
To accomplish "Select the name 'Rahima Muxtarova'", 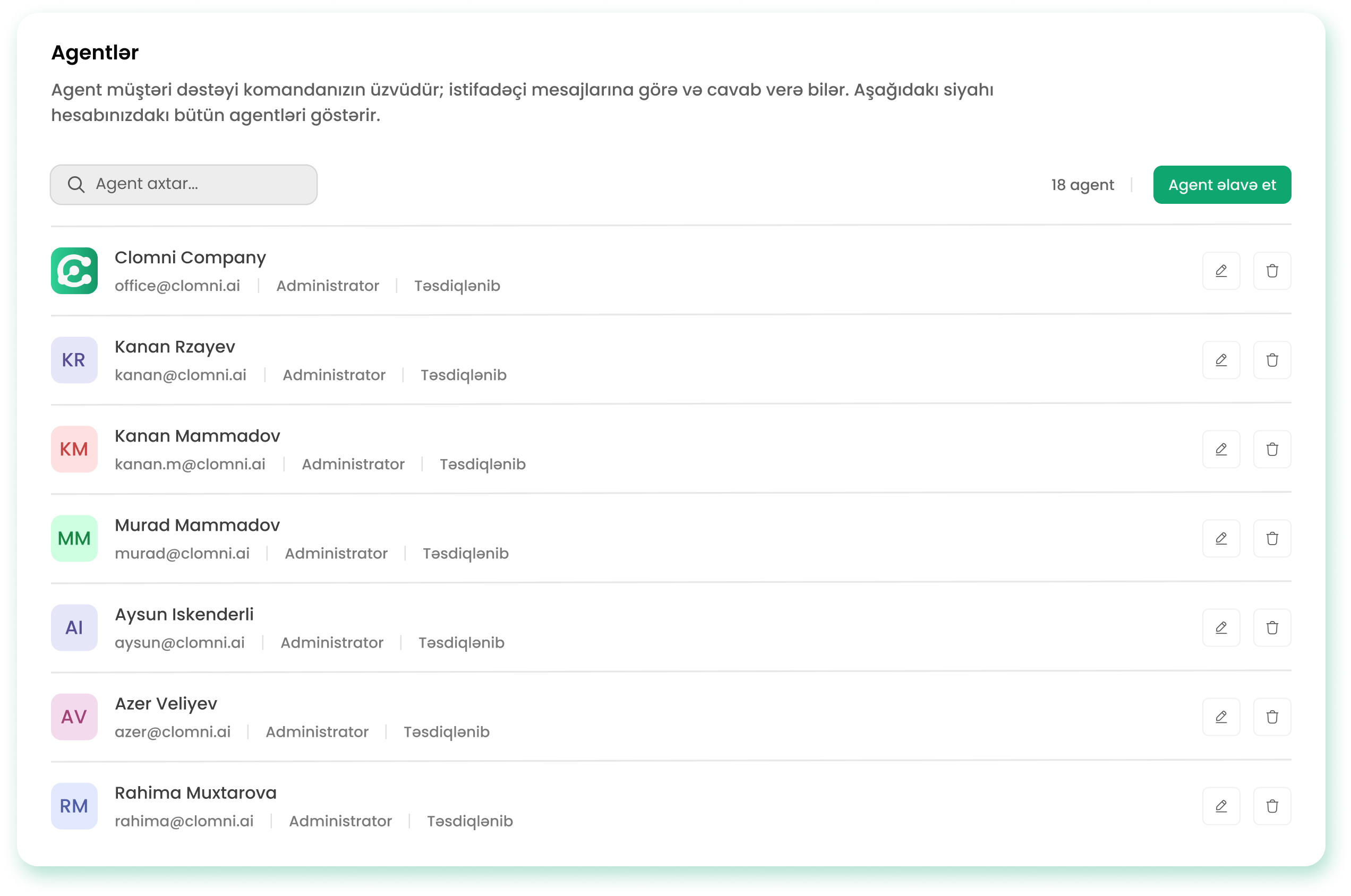I will click(x=195, y=792).
